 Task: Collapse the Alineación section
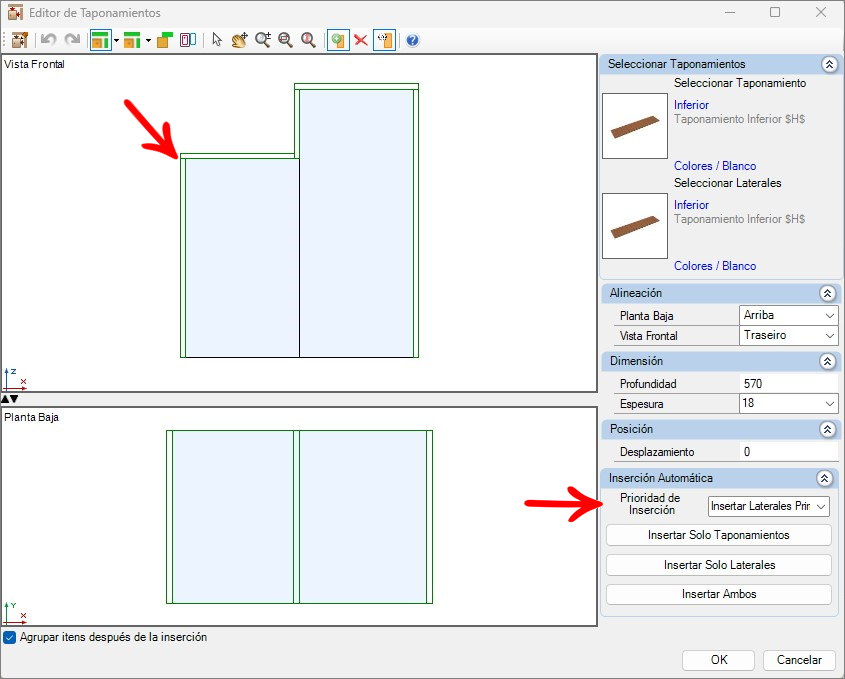(827, 293)
